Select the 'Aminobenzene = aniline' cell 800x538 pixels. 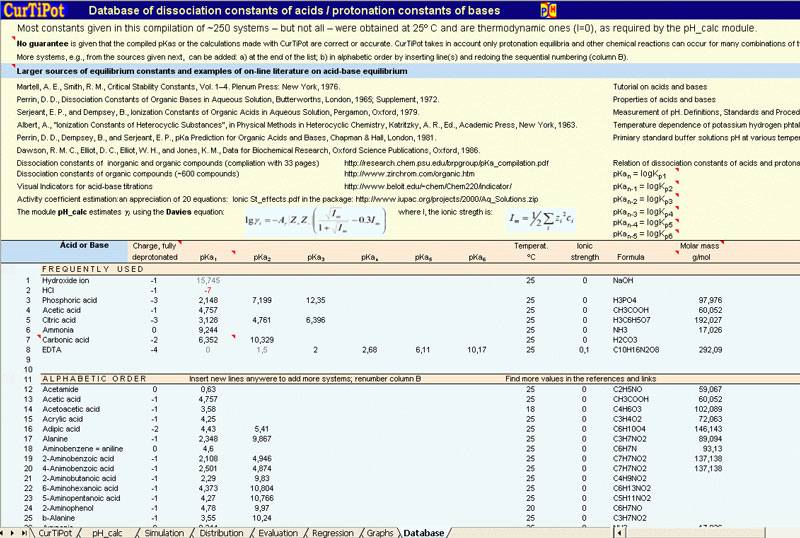pos(83,449)
